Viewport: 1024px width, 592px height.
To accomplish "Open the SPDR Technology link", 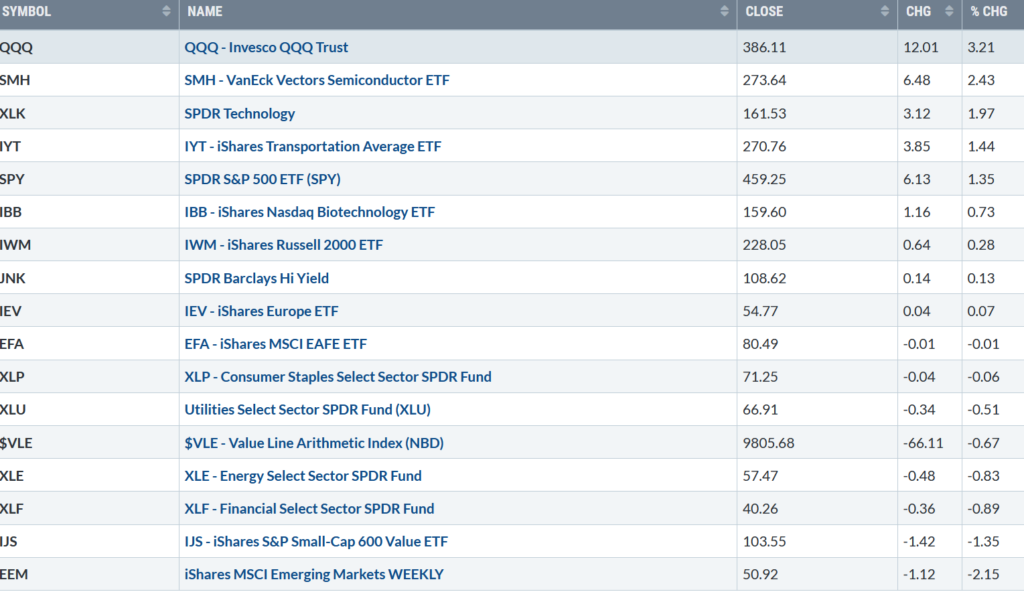I will [x=240, y=113].
